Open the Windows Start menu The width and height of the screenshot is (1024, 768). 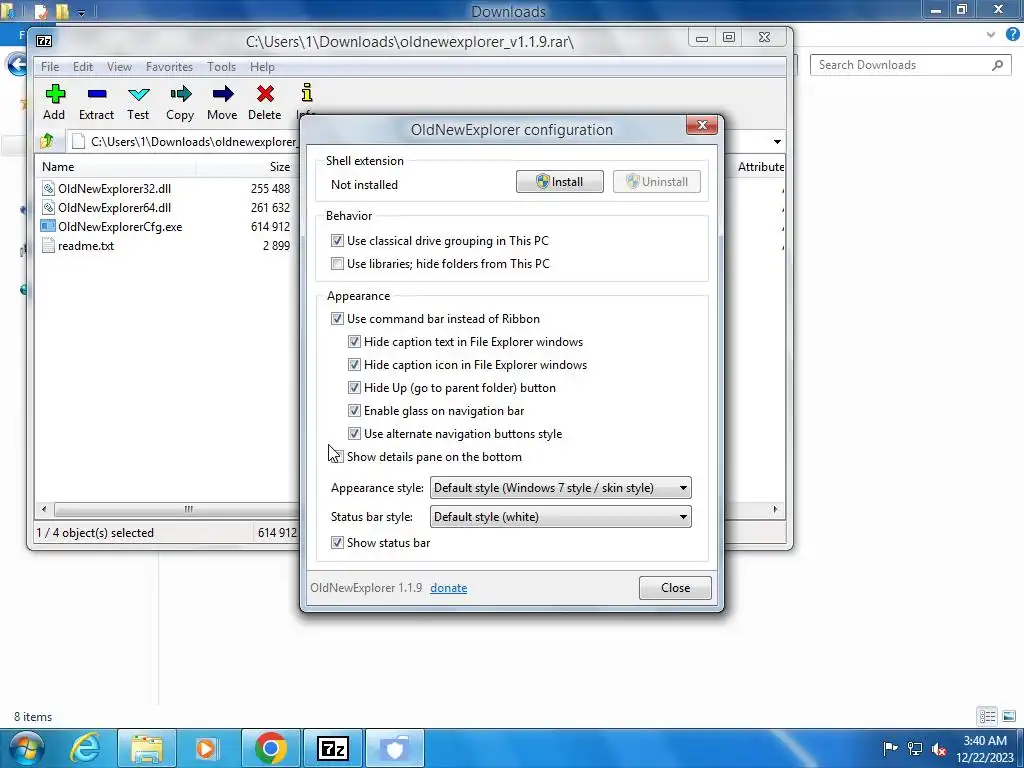pyautogui.click(x=26, y=748)
